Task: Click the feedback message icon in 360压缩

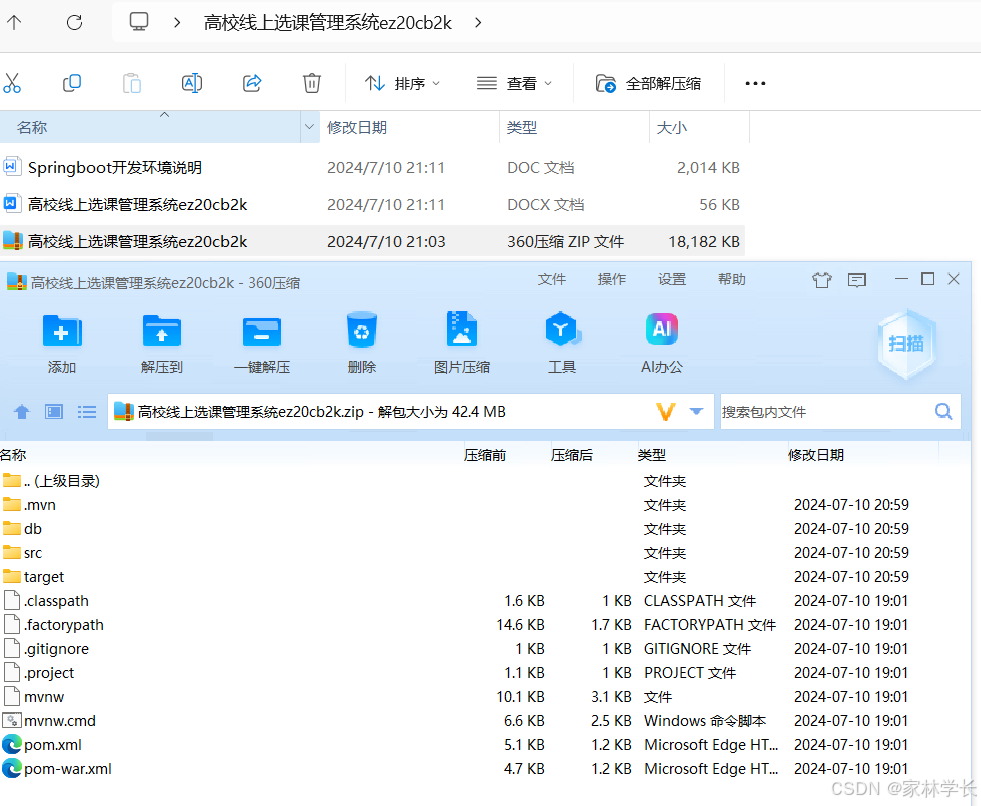Action: point(856,280)
